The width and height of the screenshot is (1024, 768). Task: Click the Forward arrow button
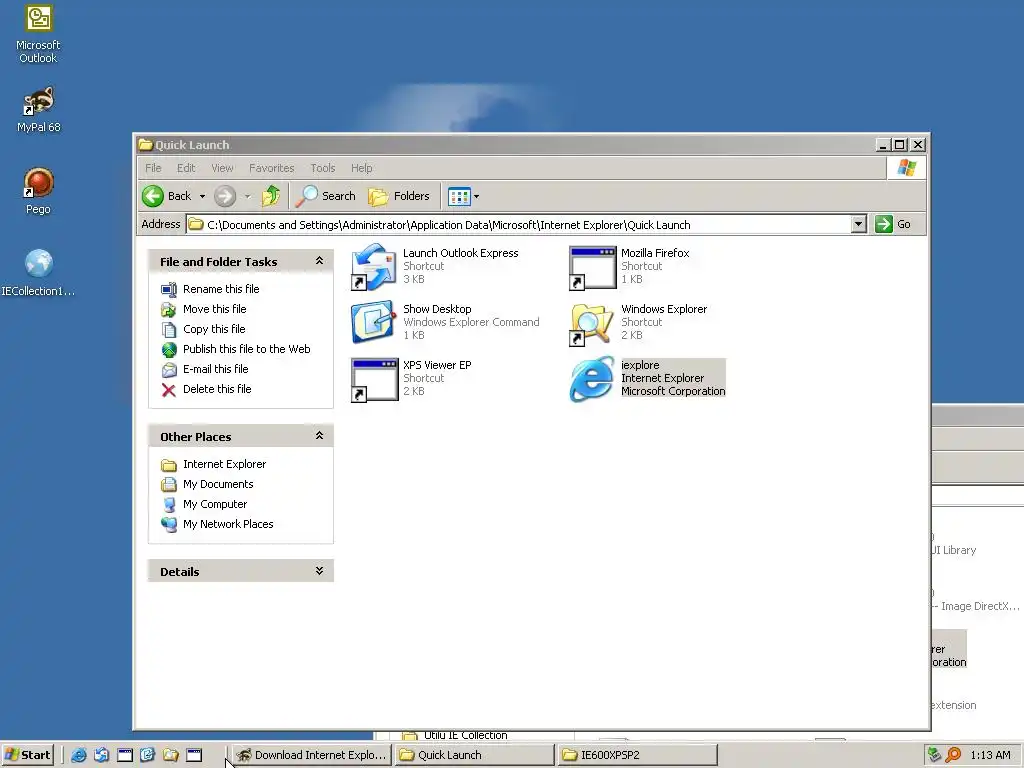pos(225,196)
